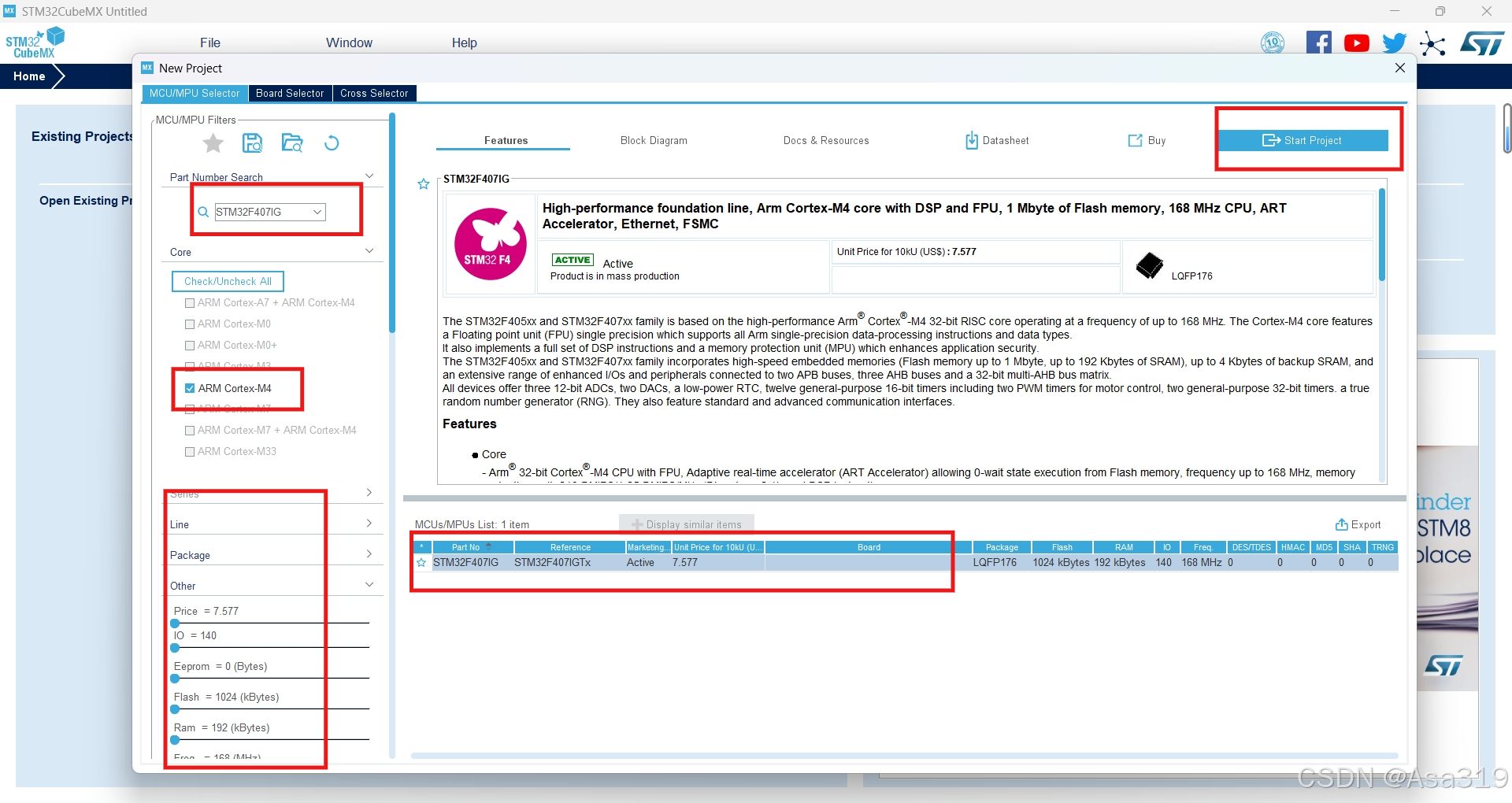The image size is (1512, 803).
Task: Switch to the Board Selector tab
Action: coord(290,93)
